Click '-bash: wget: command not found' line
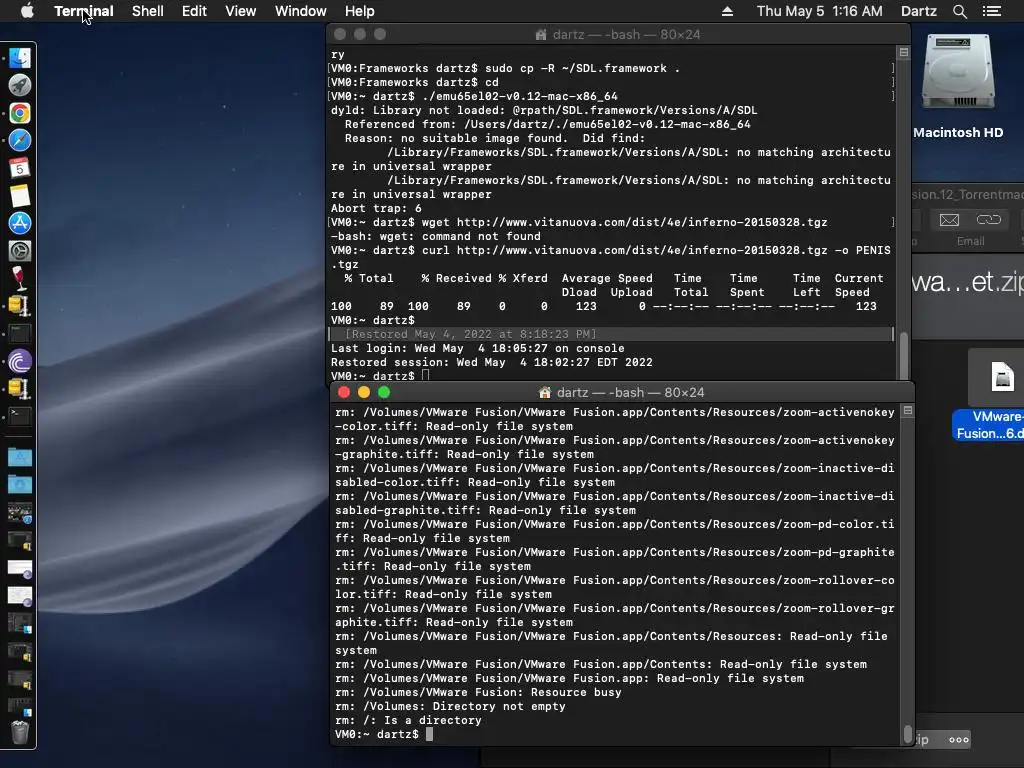 coord(436,236)
